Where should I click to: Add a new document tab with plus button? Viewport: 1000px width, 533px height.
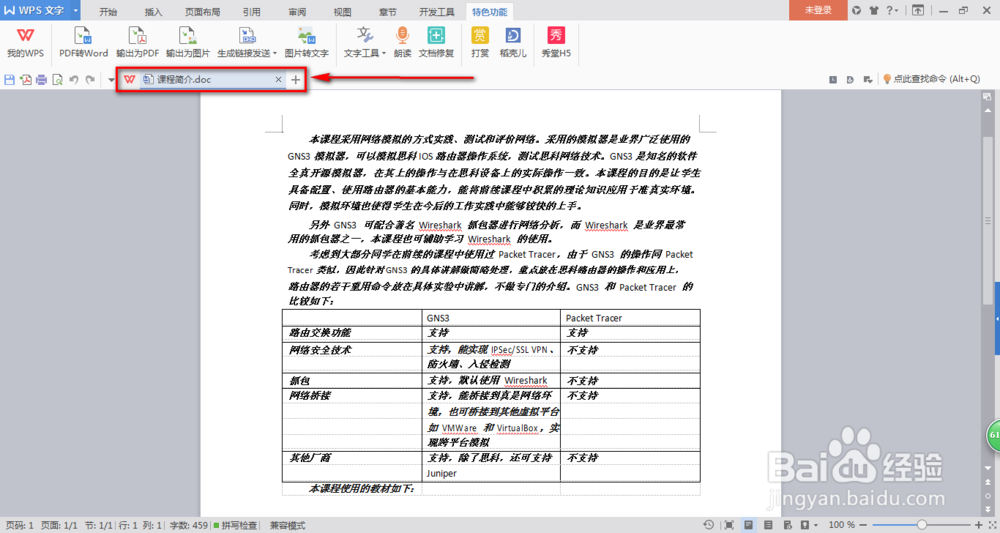pos(295,80)
